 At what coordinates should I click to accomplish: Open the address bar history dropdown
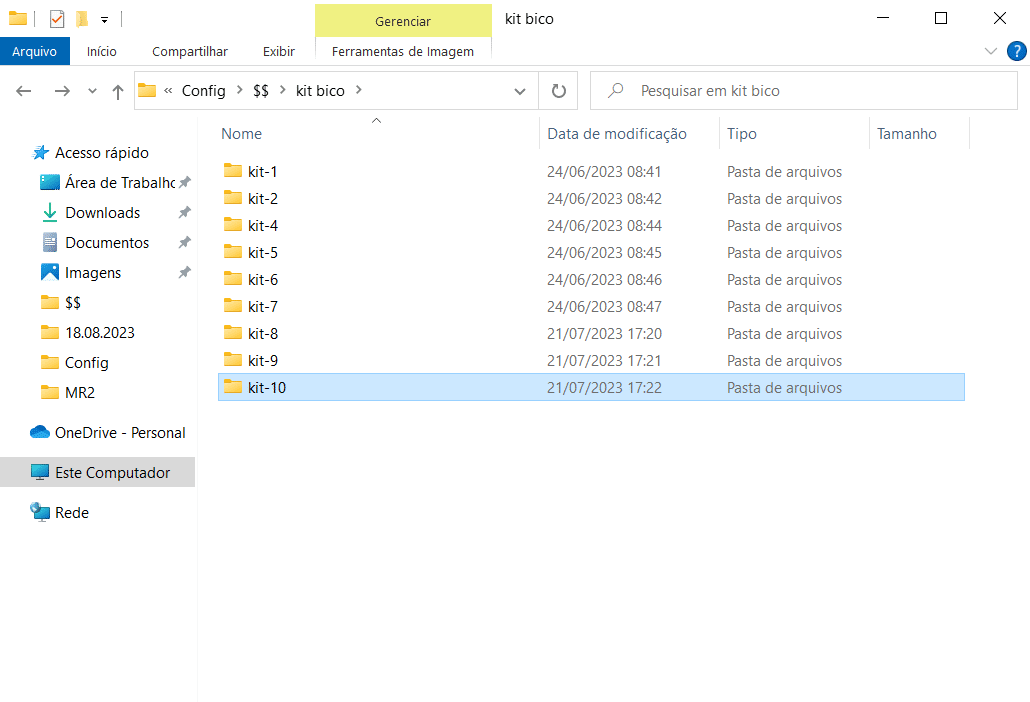(520, 91)
